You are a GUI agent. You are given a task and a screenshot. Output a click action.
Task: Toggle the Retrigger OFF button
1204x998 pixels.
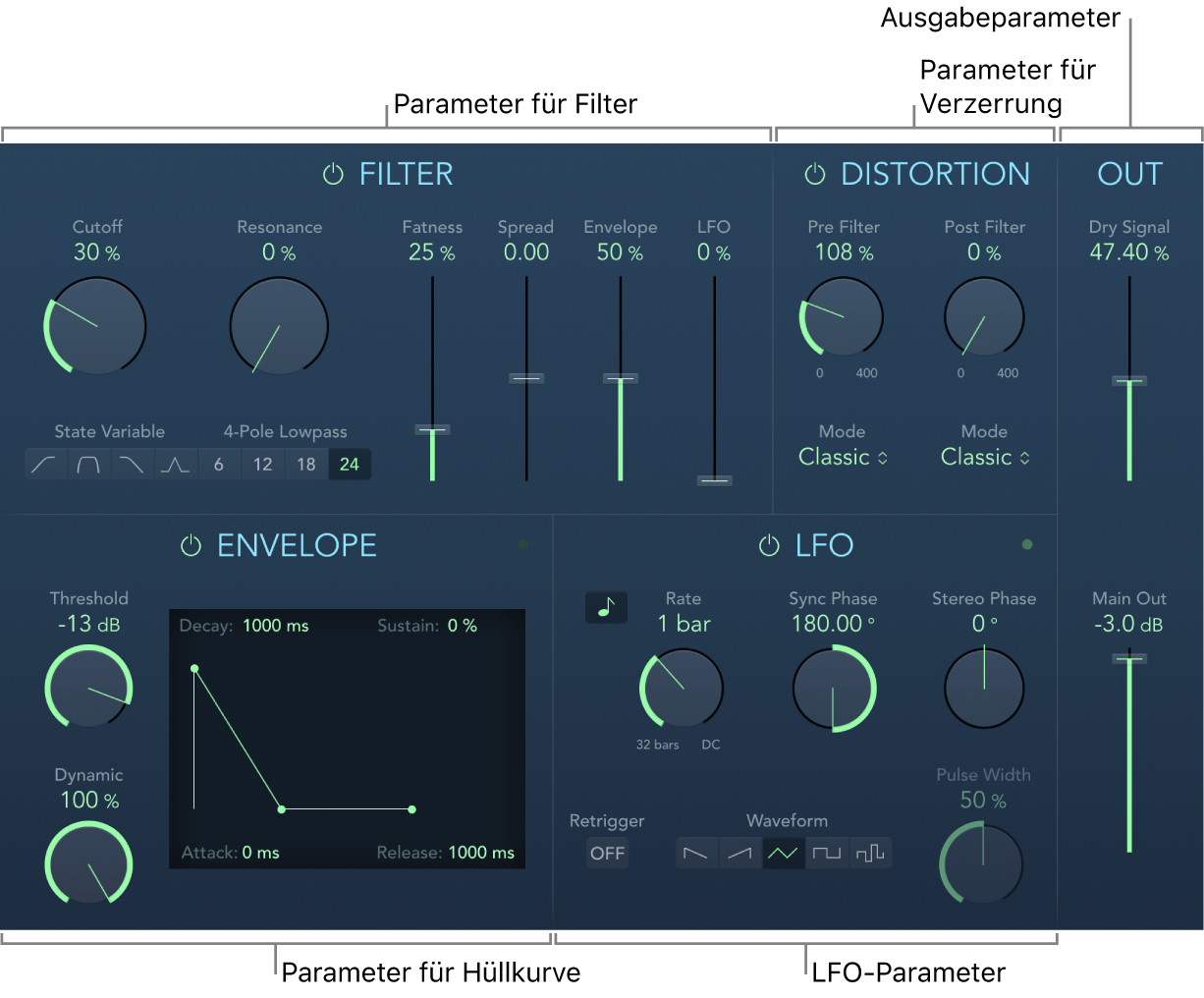[x=608, y=854]
